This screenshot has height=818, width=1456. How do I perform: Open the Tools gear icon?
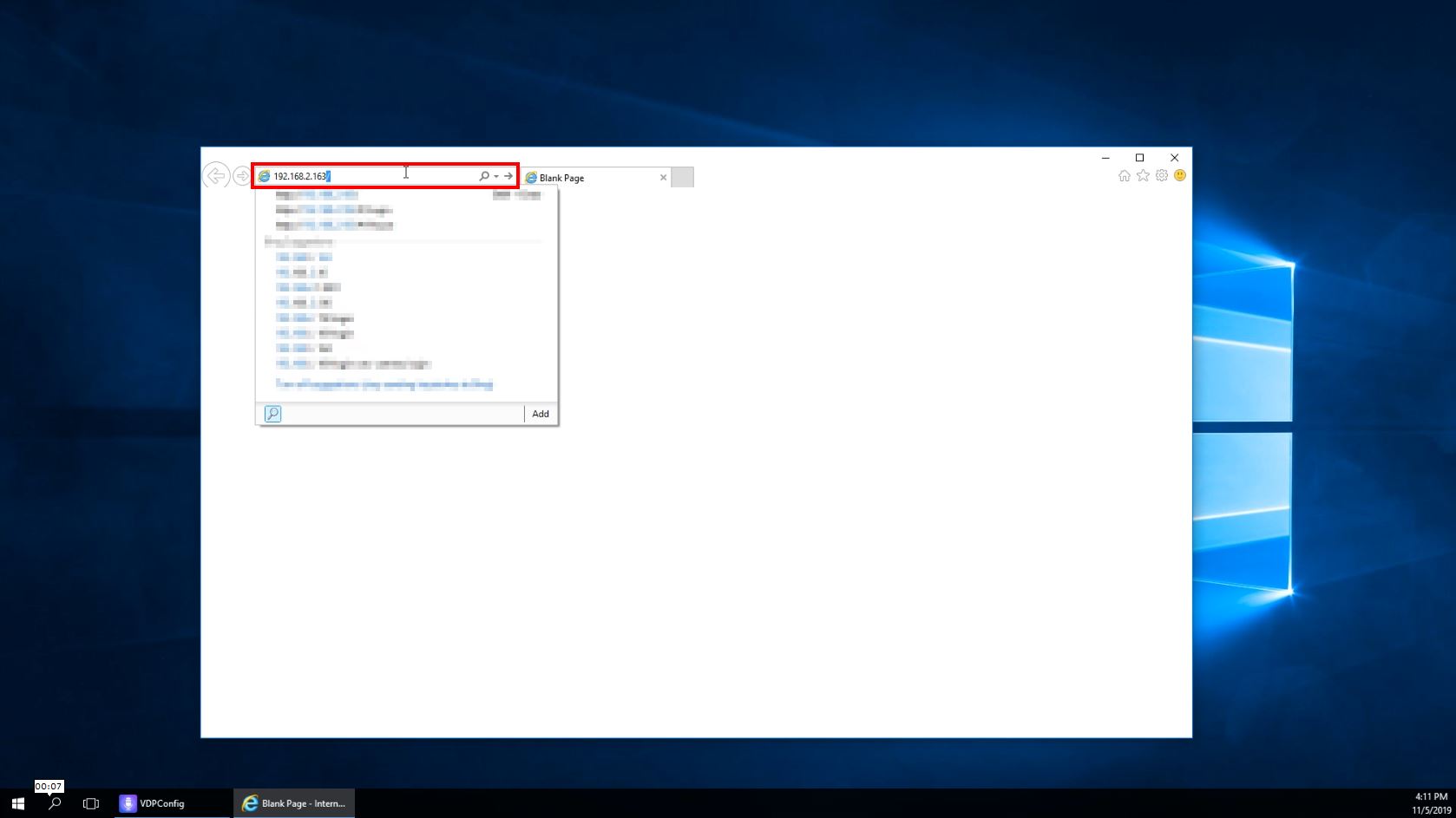[1162, 176]
